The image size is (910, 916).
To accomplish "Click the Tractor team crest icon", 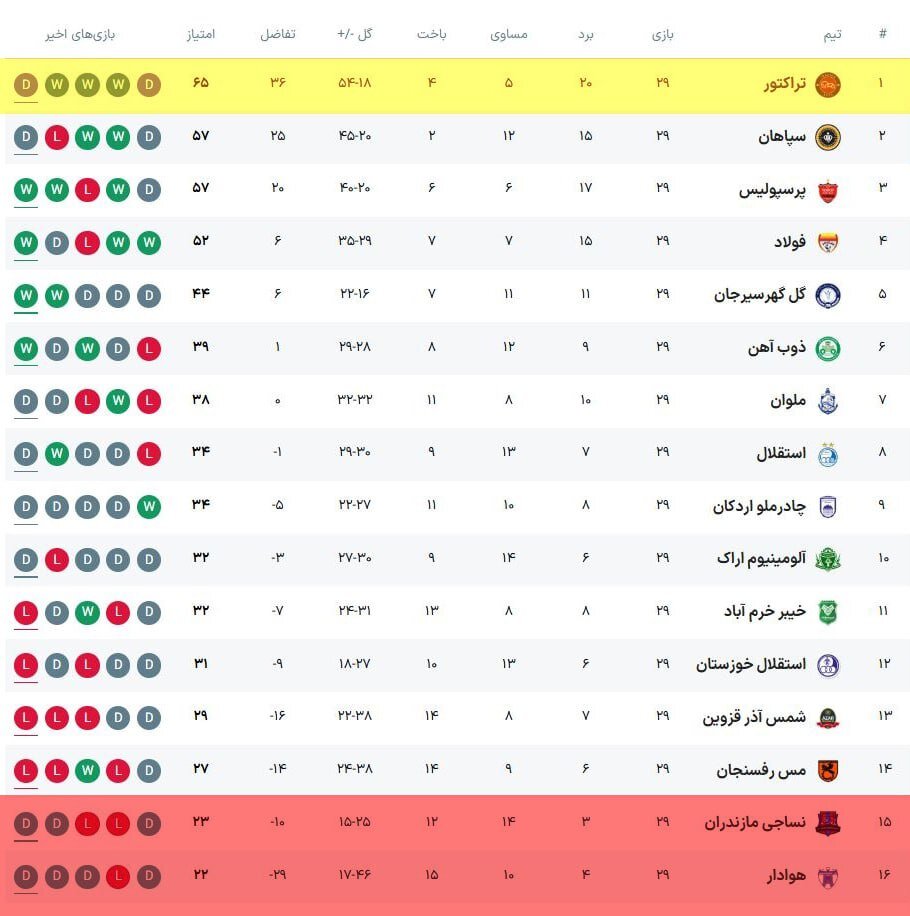I will click(x=830, y=85).
